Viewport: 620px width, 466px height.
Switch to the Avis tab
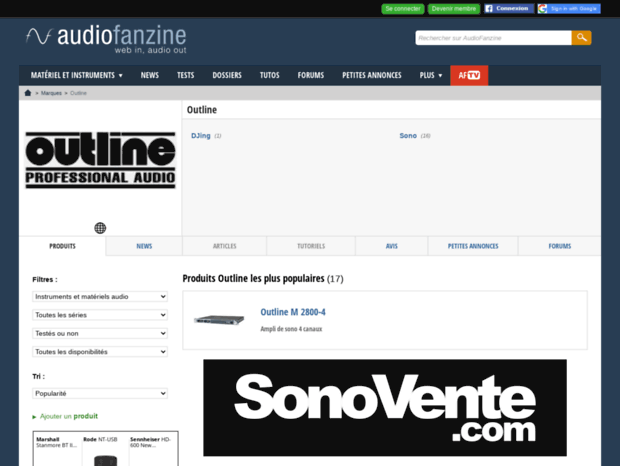click(x=392, y=246)
